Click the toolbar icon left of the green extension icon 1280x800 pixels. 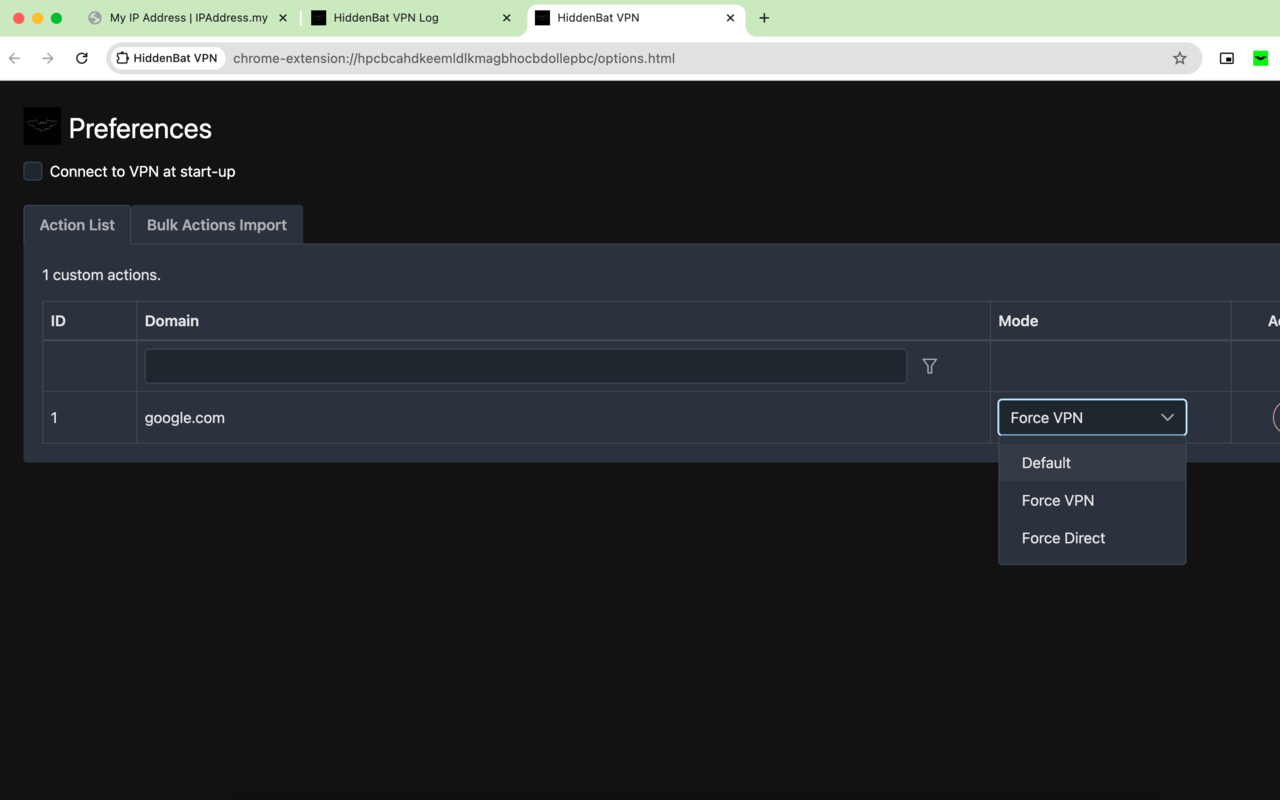pos(1227,58)
